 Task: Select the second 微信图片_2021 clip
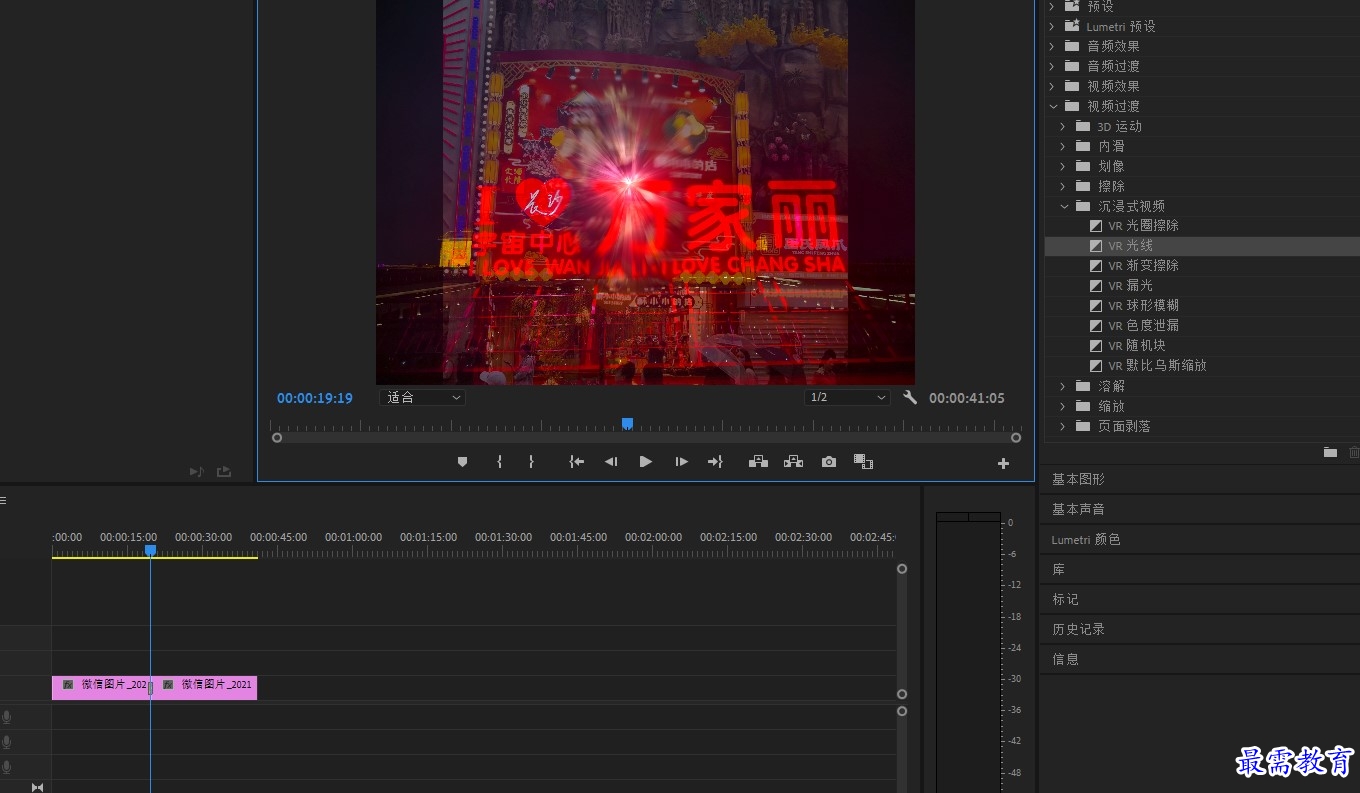tap(204, 687)
